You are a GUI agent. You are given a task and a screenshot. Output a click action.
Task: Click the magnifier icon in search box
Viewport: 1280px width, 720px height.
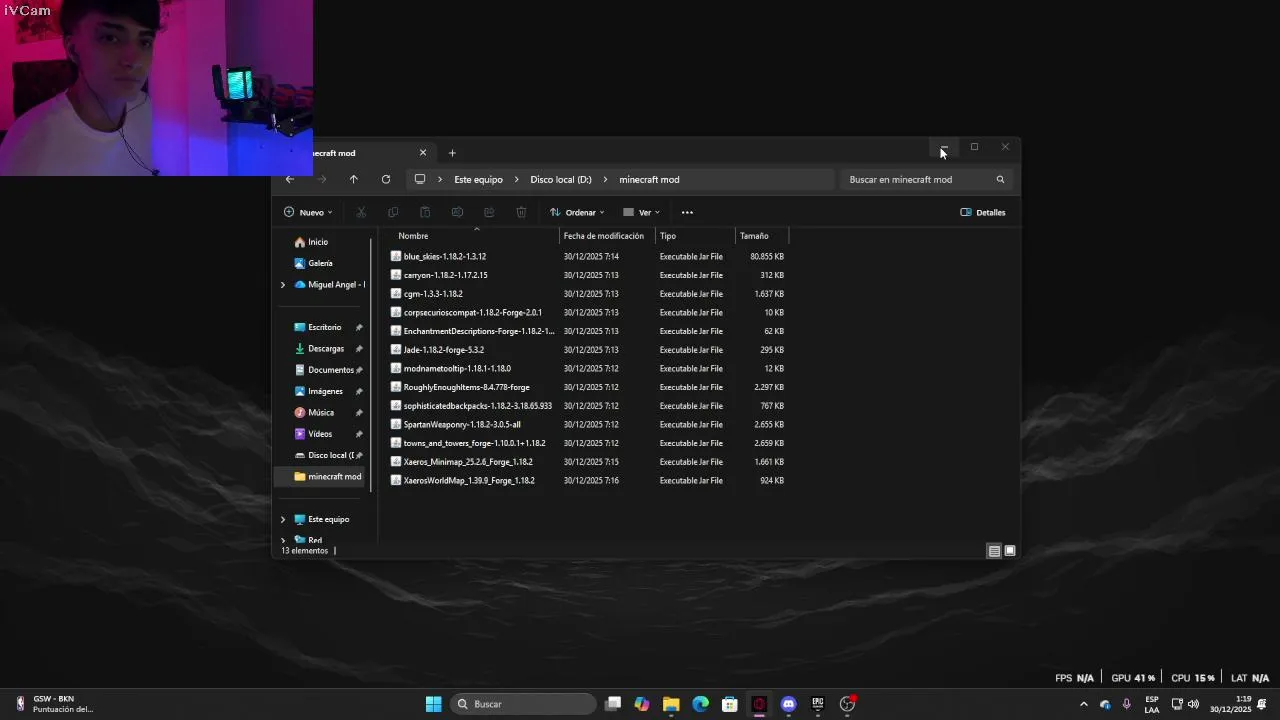pos(1000,180)
